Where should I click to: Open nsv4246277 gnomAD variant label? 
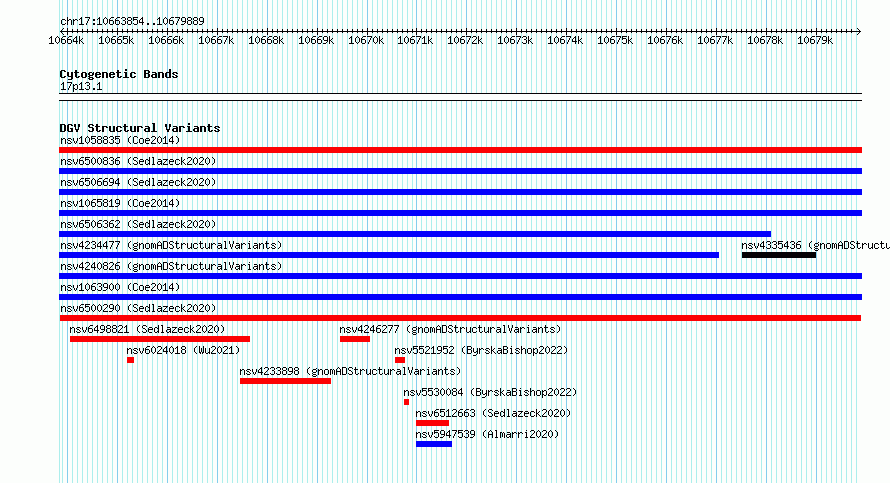click(450, 329)
